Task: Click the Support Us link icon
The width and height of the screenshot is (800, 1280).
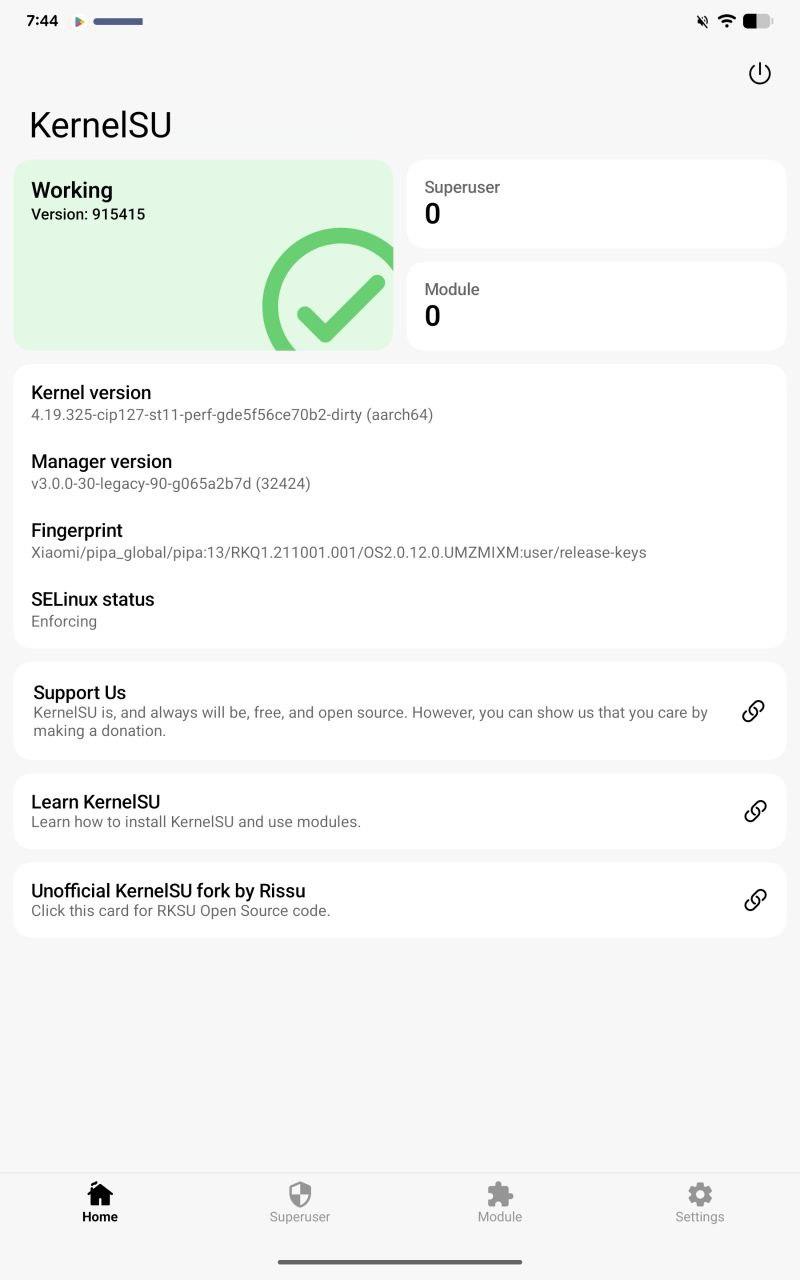Action: pyautogui.click(x=753, y=711)
